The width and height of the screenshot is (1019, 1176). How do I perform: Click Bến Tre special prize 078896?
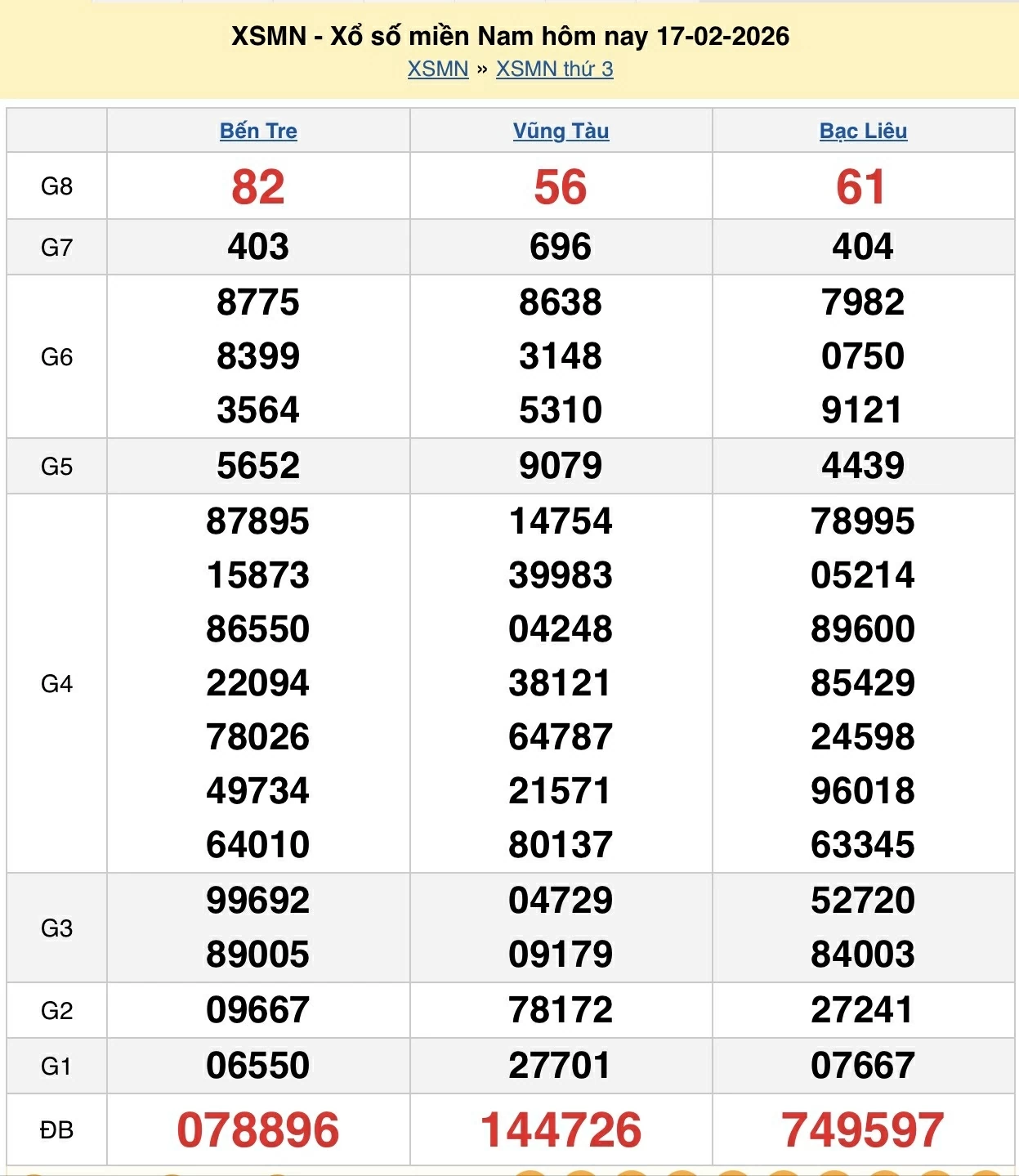[x=258, y=1129]
